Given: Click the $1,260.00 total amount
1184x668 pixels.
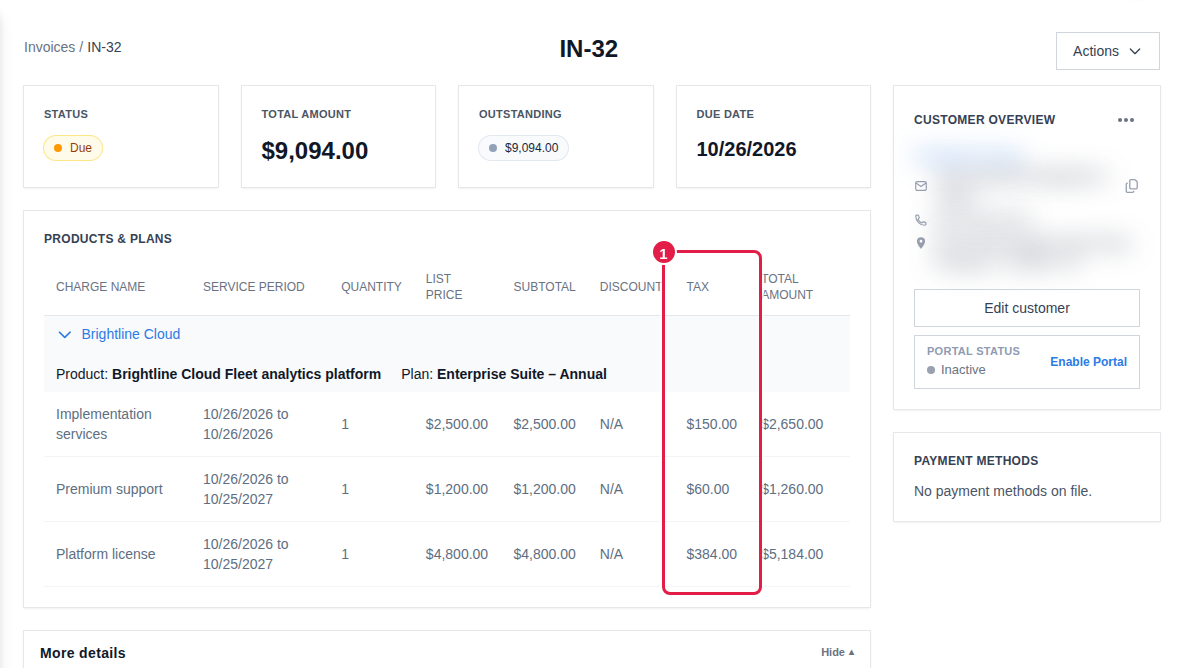Looking at the screenshot, I should (x=793, y=489).
